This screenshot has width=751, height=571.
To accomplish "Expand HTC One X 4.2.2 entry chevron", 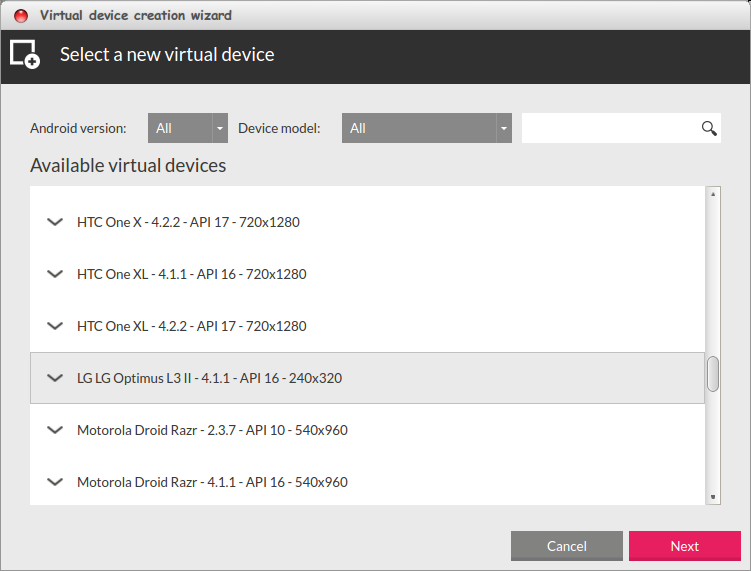I will [x=55, y=222].
